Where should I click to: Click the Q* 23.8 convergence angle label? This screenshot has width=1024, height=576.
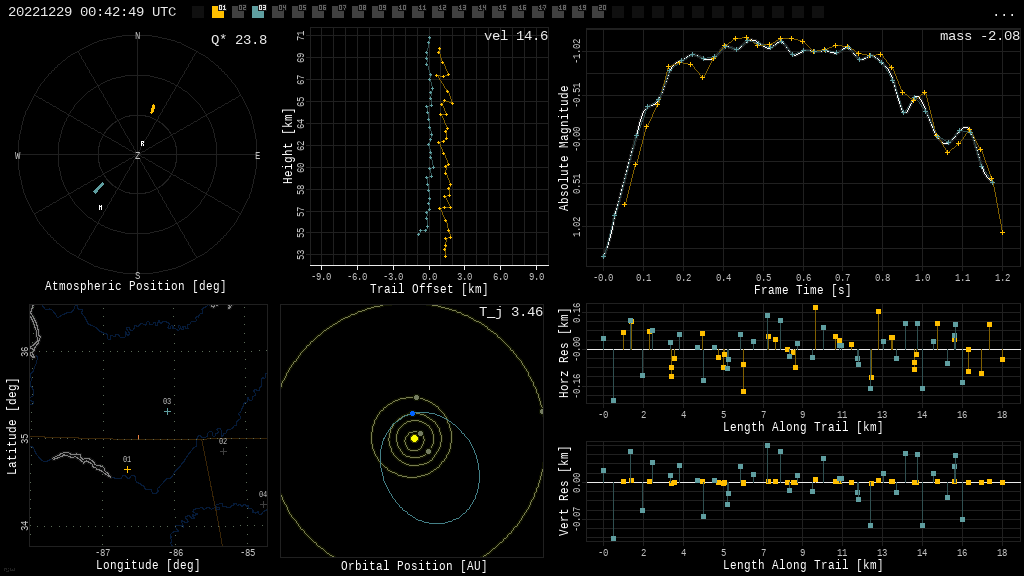click(238, 40)
